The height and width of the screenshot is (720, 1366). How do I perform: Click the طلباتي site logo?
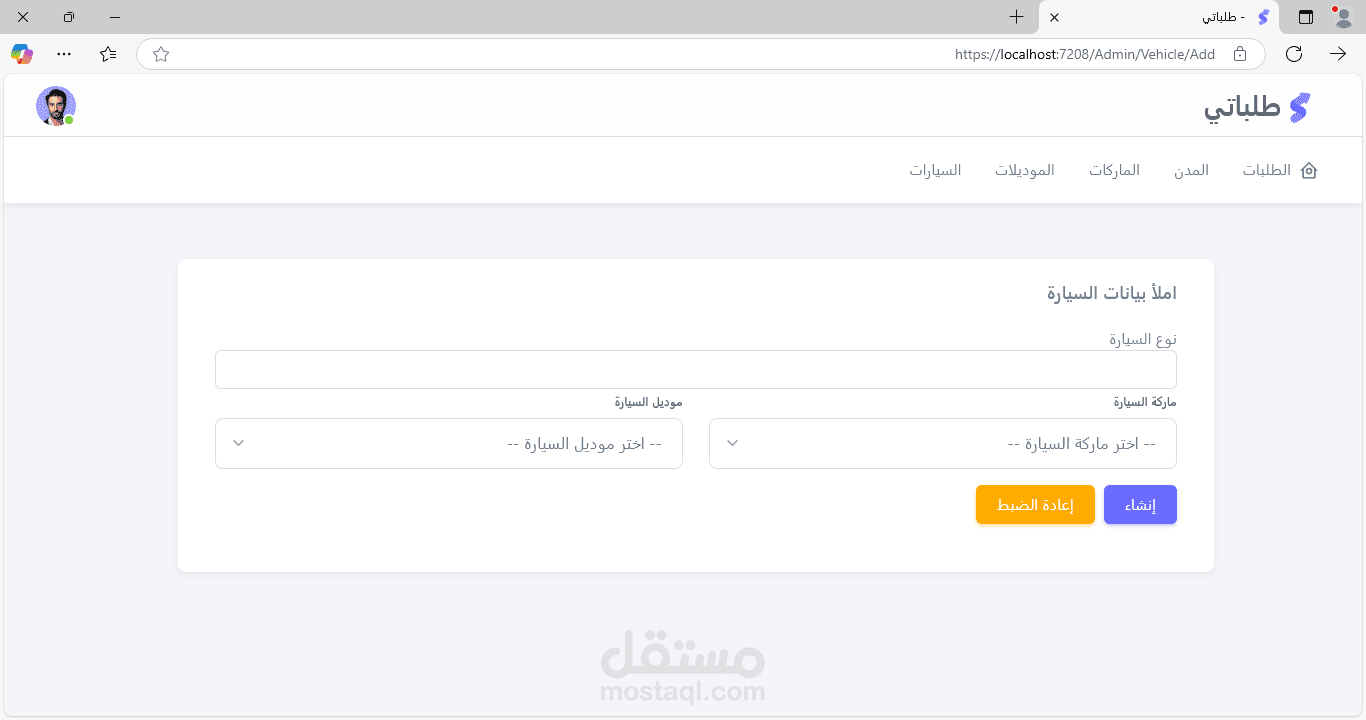[x=1257, y=107]
